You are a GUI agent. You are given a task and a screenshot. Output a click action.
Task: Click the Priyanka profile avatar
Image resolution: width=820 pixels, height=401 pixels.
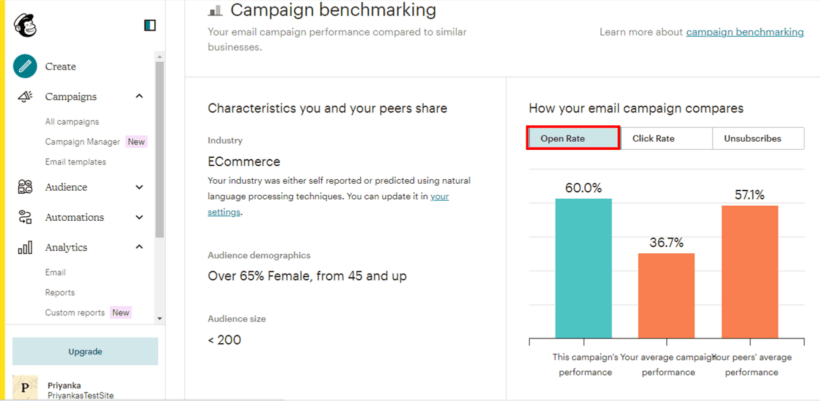click(x=25, y=388)
